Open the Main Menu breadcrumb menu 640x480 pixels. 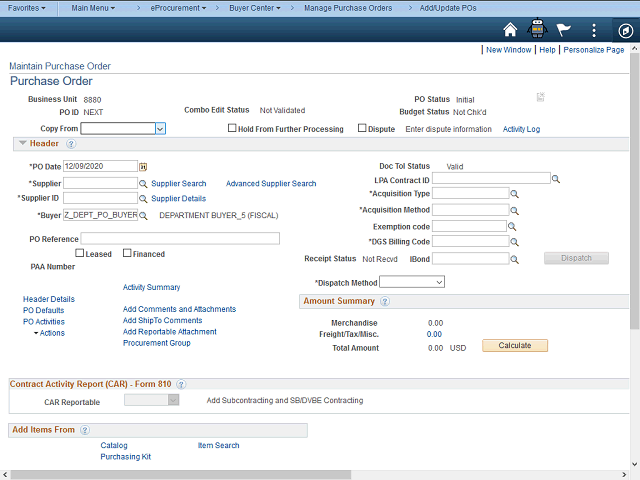pos(93,7)
